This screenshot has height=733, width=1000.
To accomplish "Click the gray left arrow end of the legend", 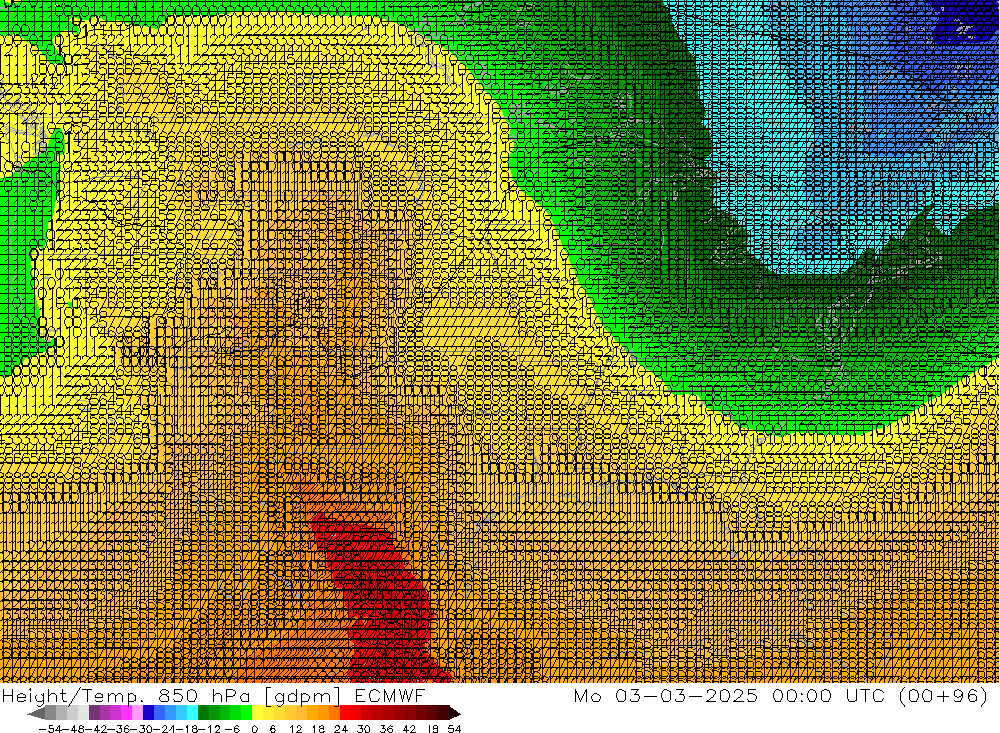I will 36,713.
